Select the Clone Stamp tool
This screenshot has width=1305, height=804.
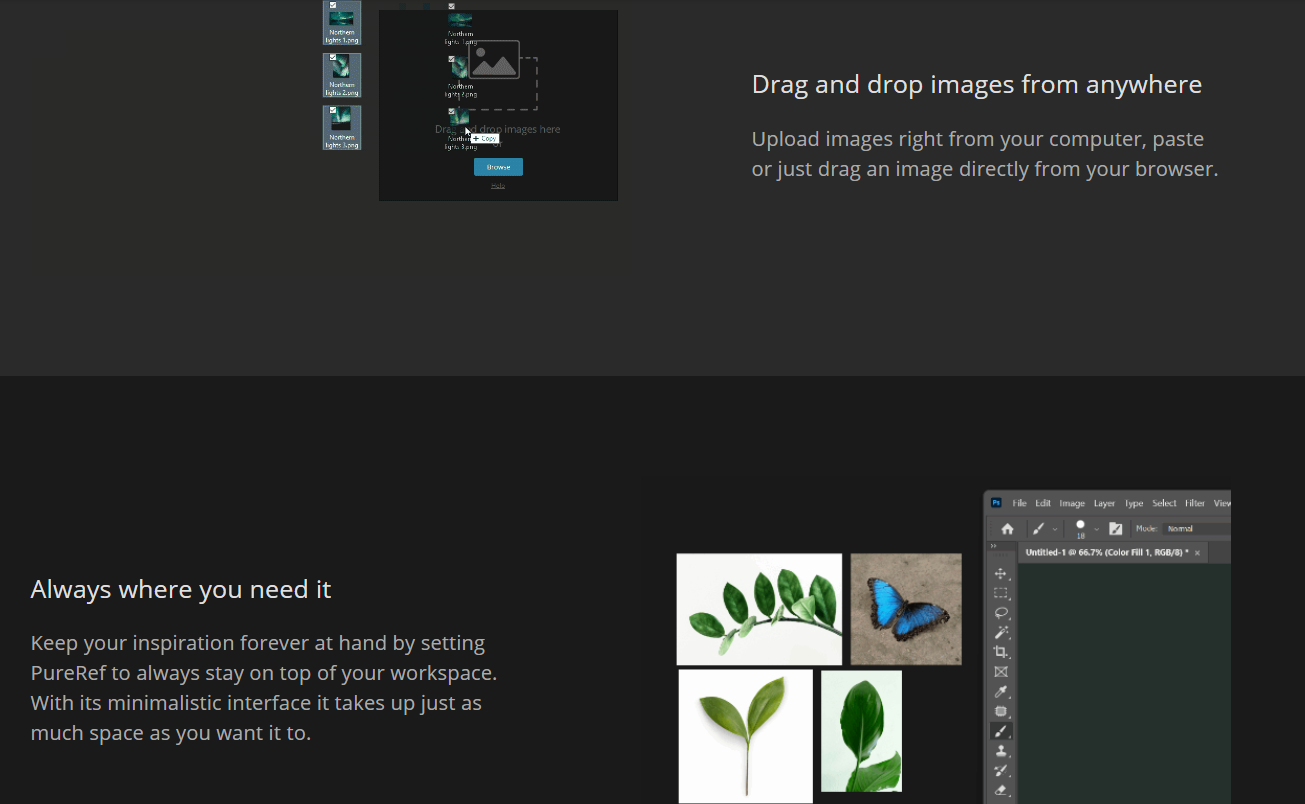click(1000, 751)
